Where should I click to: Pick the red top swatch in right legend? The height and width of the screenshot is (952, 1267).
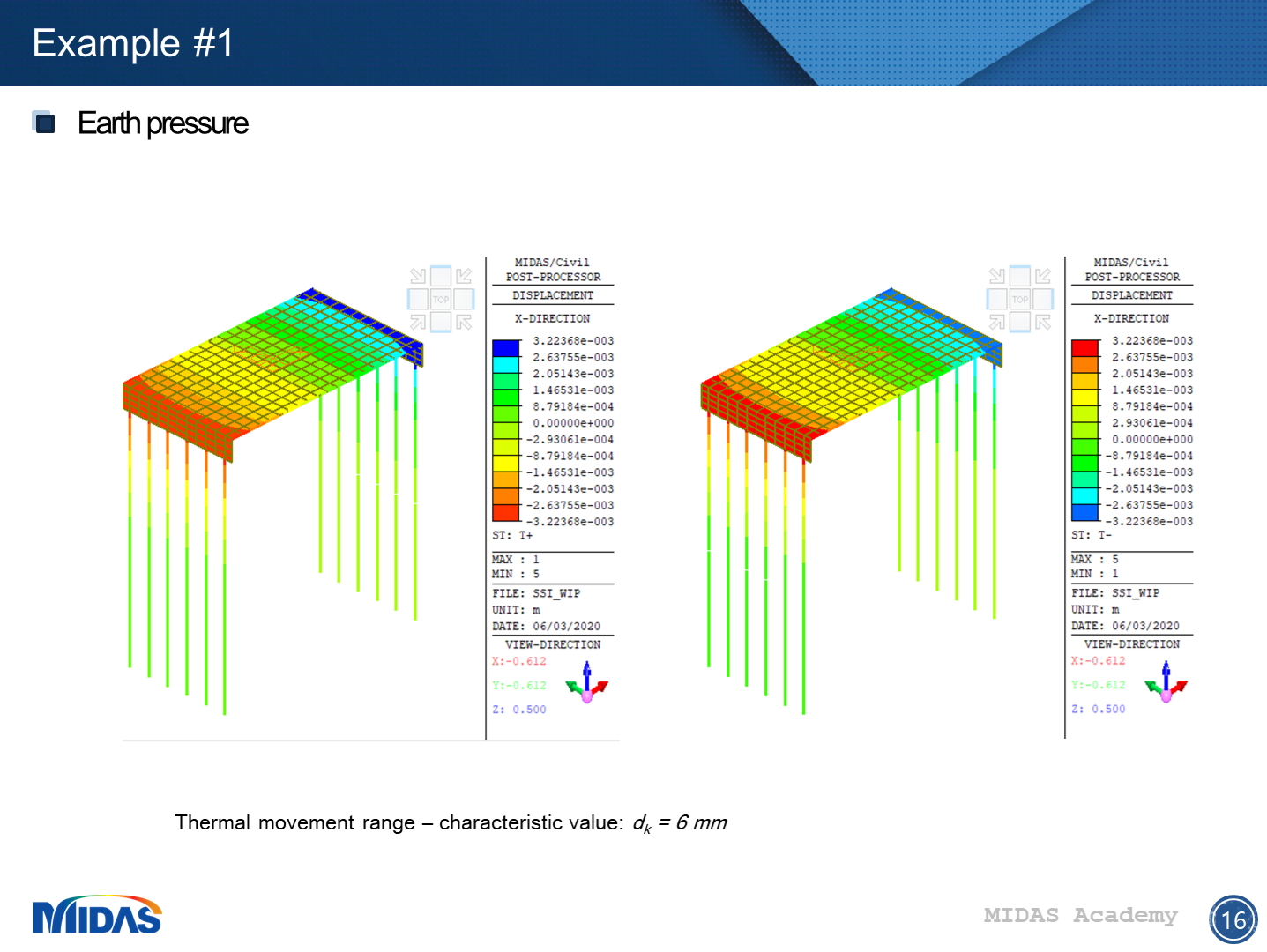1084,348
